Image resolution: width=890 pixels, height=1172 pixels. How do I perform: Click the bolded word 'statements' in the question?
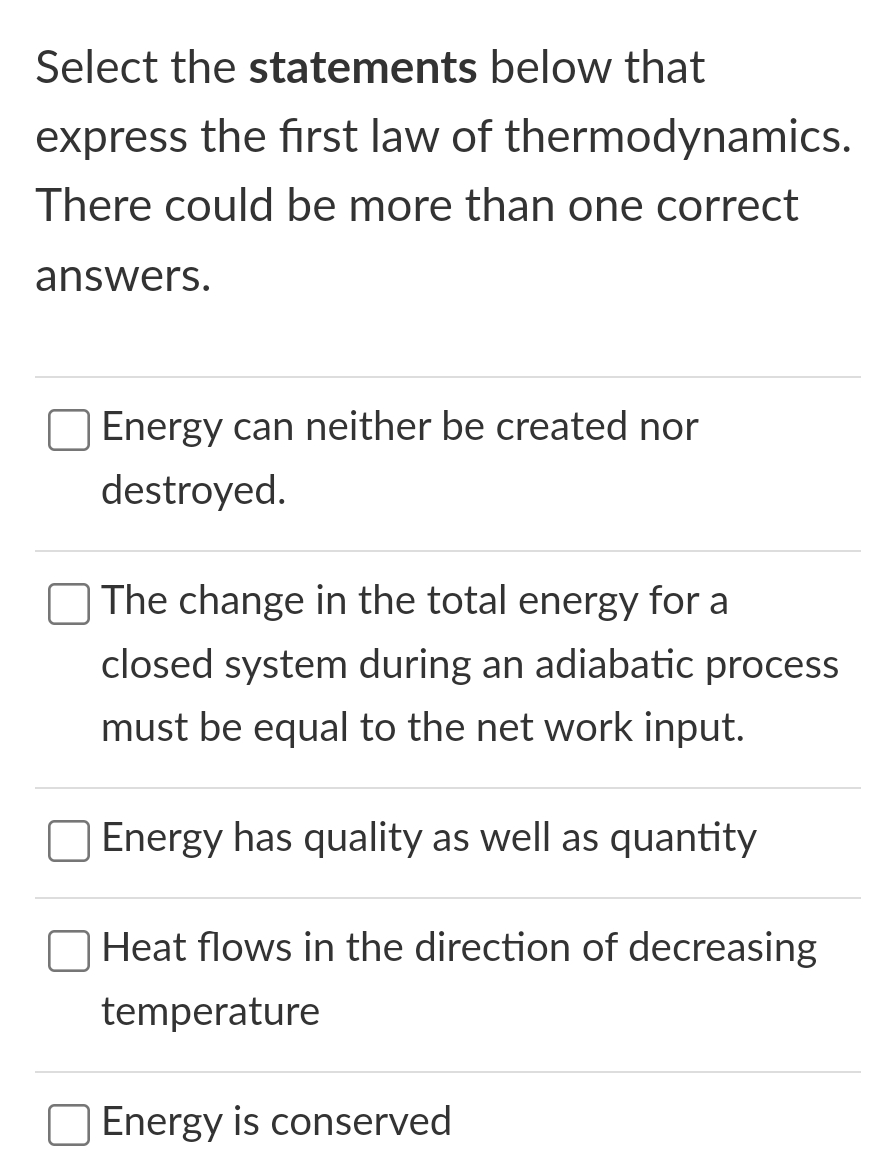coord(363,67)
